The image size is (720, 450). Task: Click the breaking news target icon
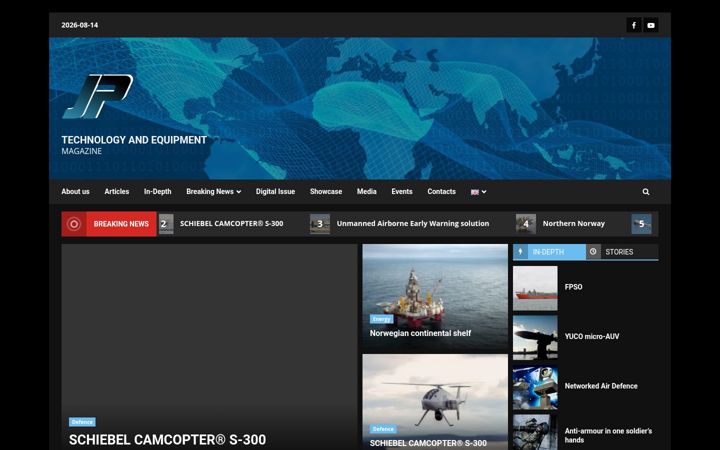[74, 224]
